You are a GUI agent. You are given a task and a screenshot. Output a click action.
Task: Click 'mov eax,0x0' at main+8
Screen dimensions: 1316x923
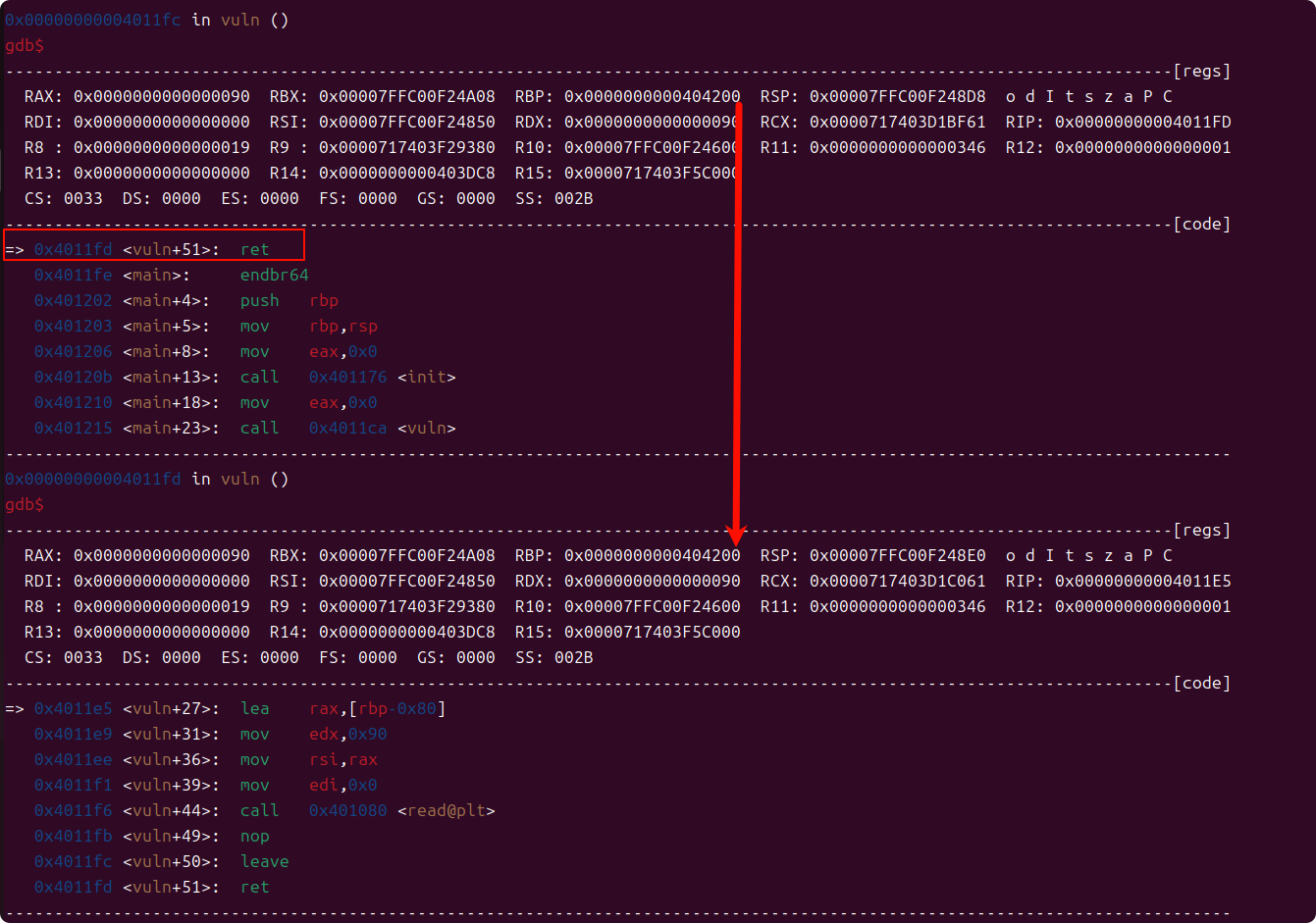pos(309,351)
